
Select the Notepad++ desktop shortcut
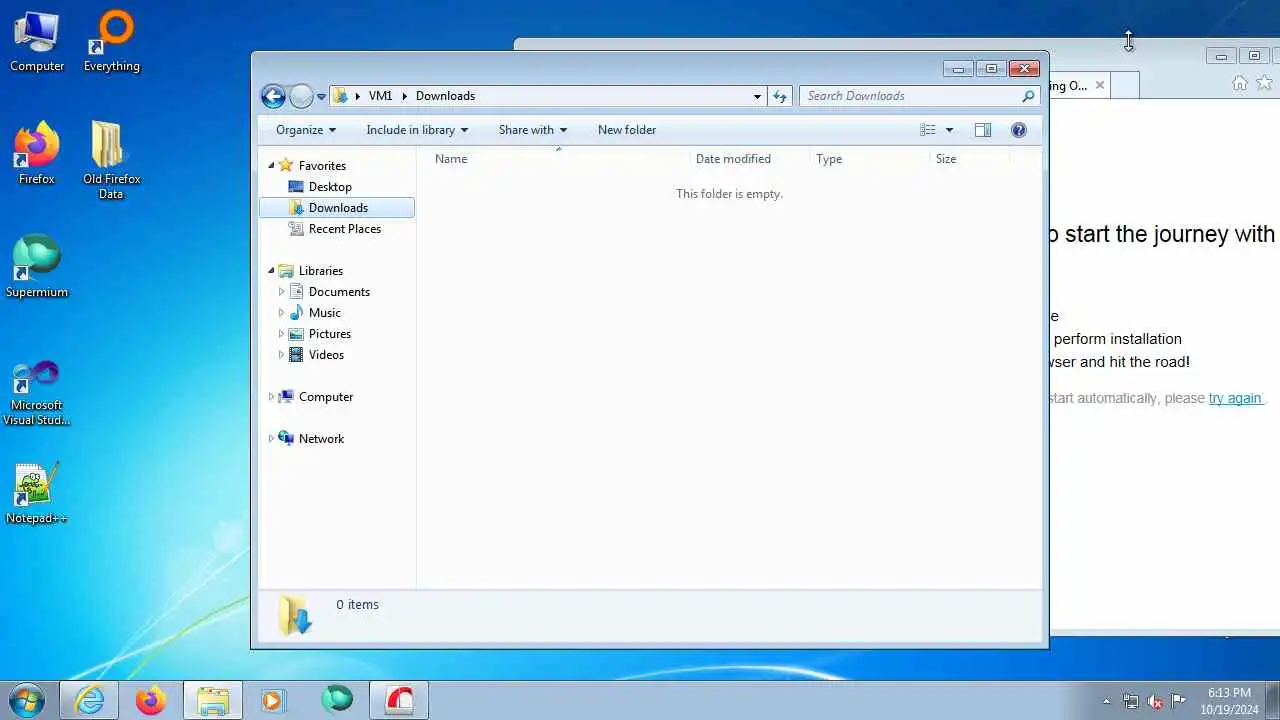[37, 493]
